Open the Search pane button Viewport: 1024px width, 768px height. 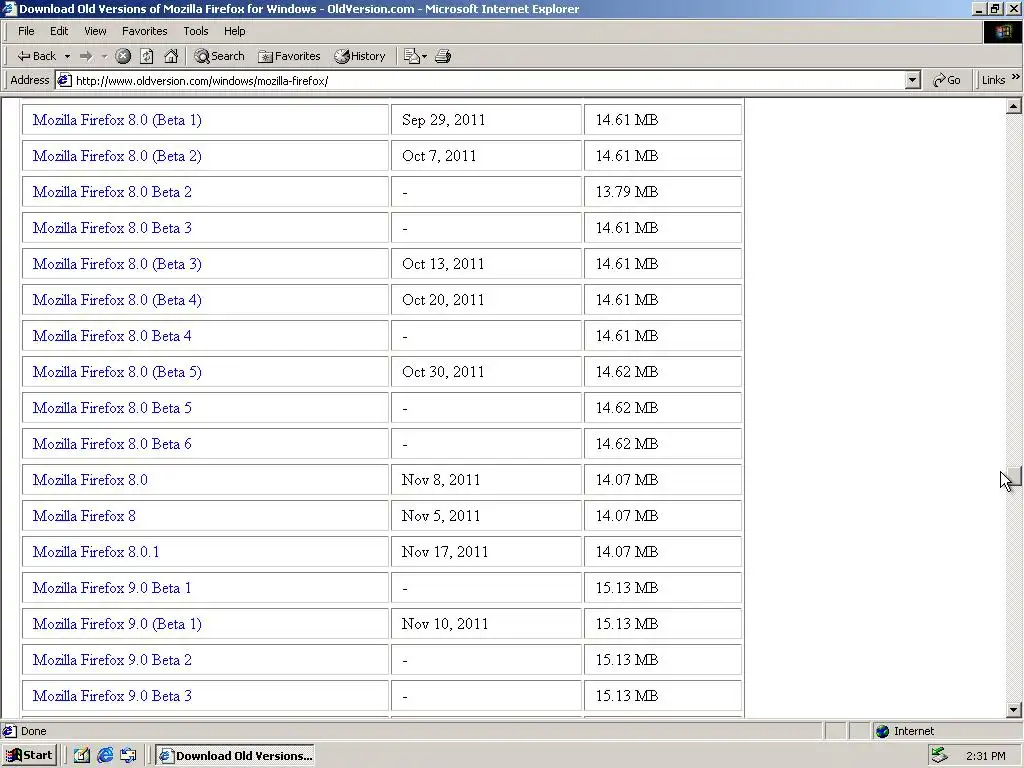click(x=219, y=56)
